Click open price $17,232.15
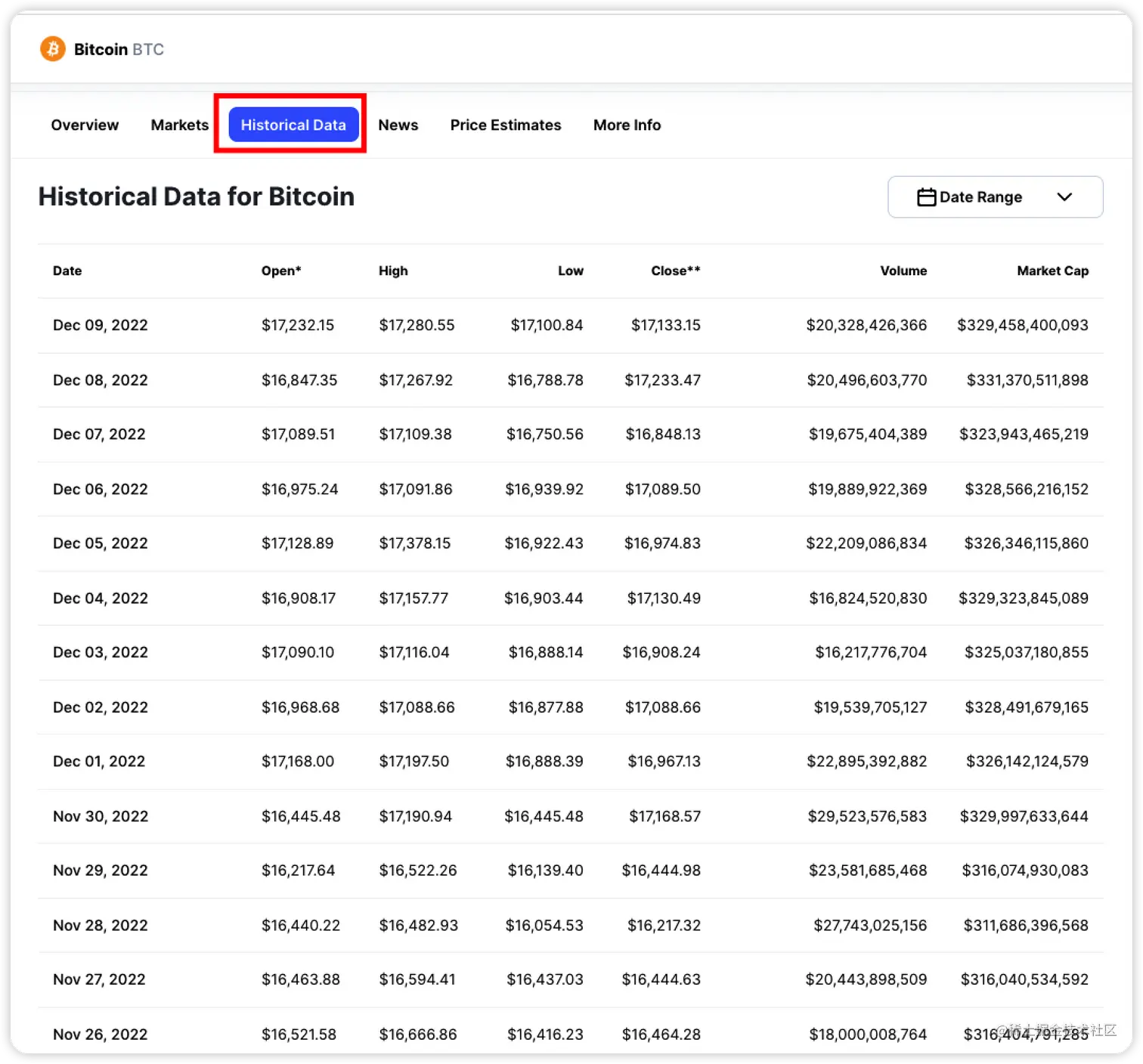This screenshot has width=1143, height=1064. 298,325
